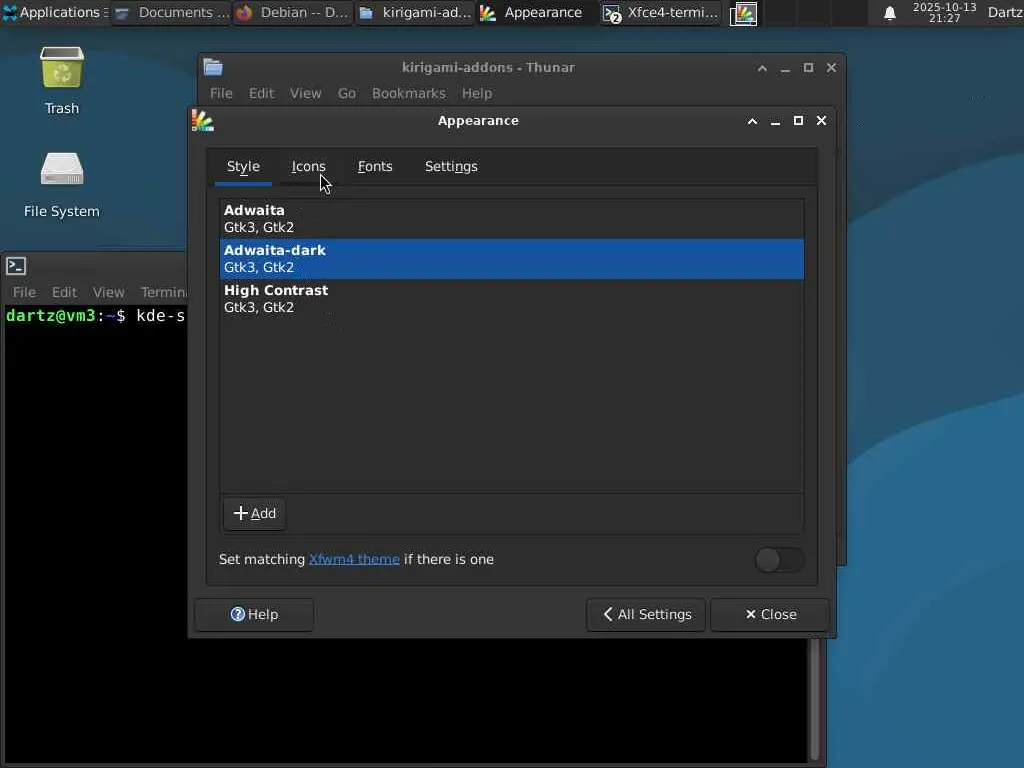The height and width of the screenshot is (768, 1024).
Task: Click the Help button in Appearance
Action: tap(254, 615)
